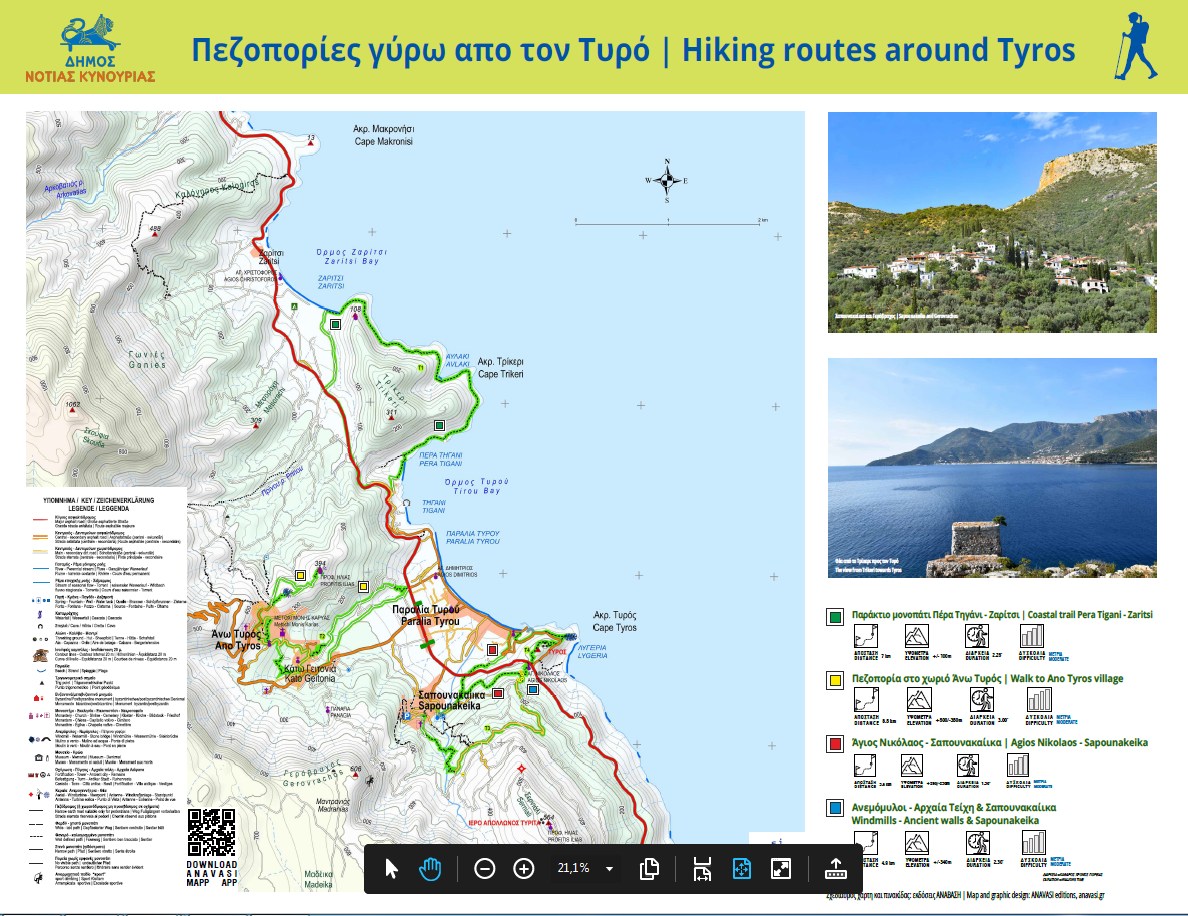Click the red Agios Nikolaos legend swatch
The image size is (1188, 916).
[x=835, y=744]
